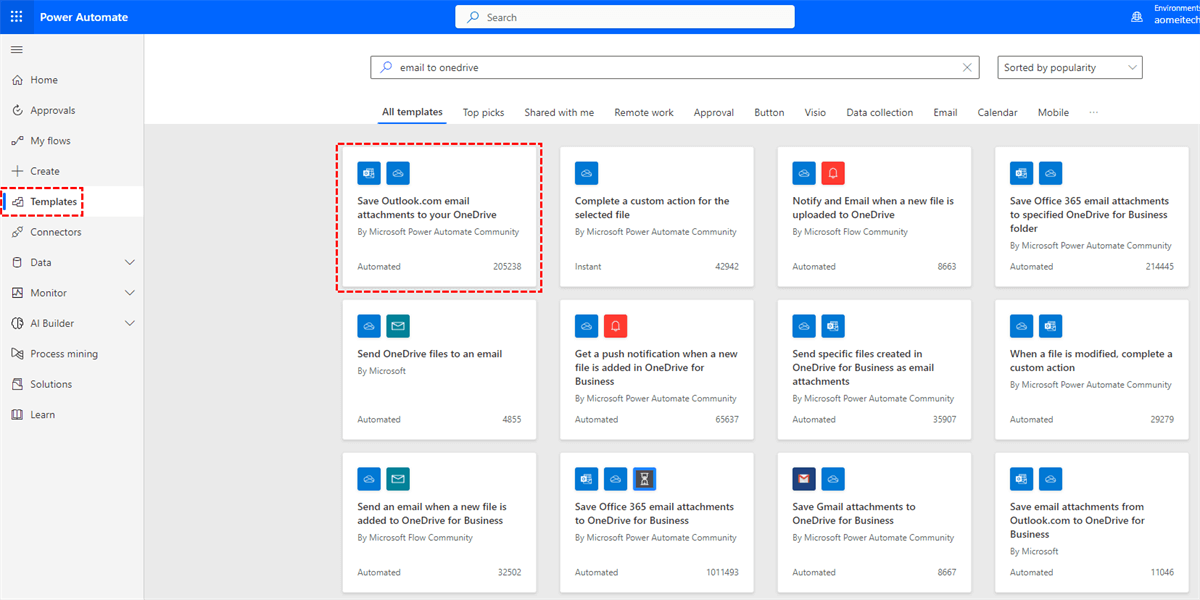Click Outlook icon on 'Send specific files created' card
1200x600 pixels.
pyautogui.click(x=833, y=326)
